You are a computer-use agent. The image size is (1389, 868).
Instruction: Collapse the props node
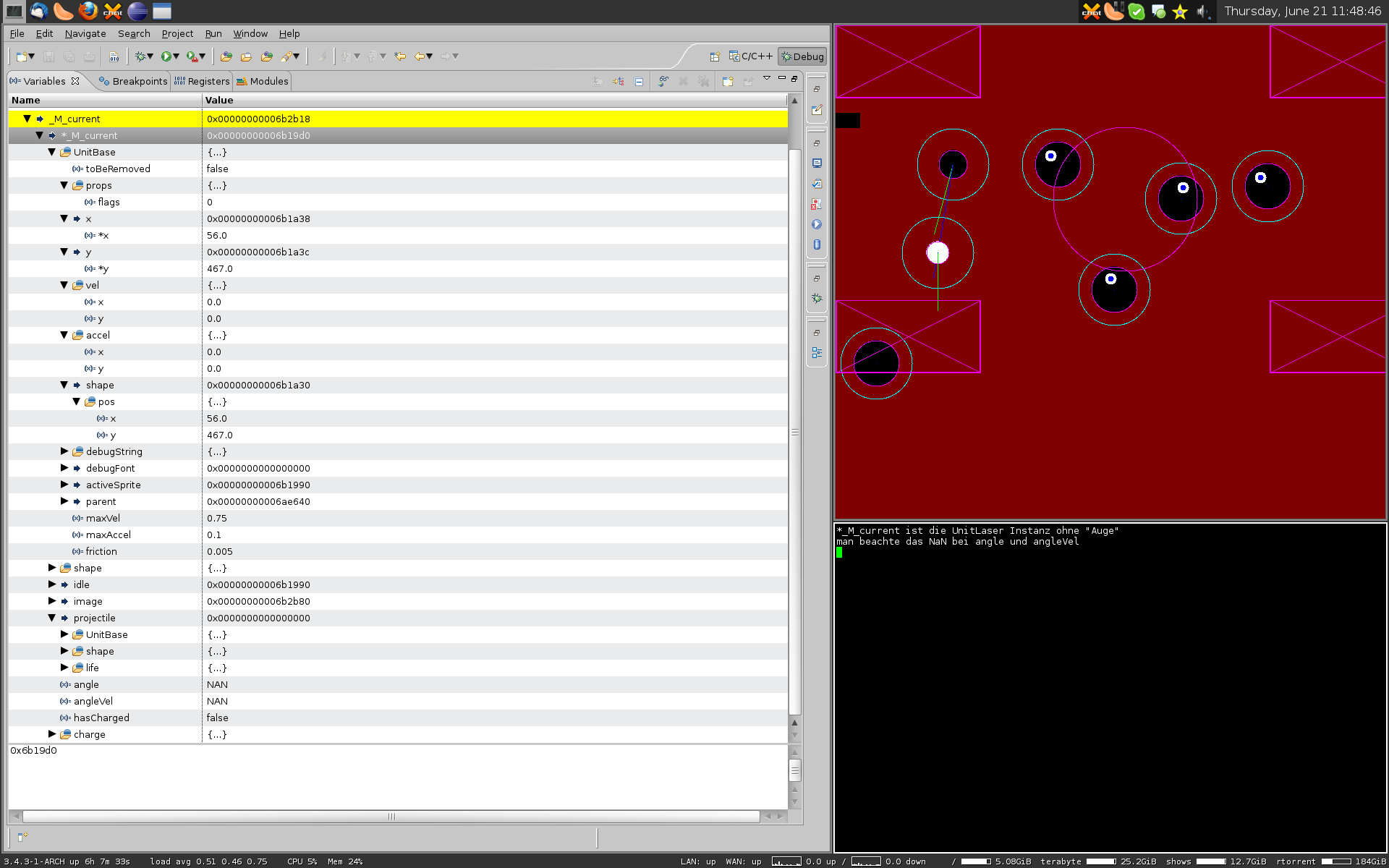coord(64,185)
